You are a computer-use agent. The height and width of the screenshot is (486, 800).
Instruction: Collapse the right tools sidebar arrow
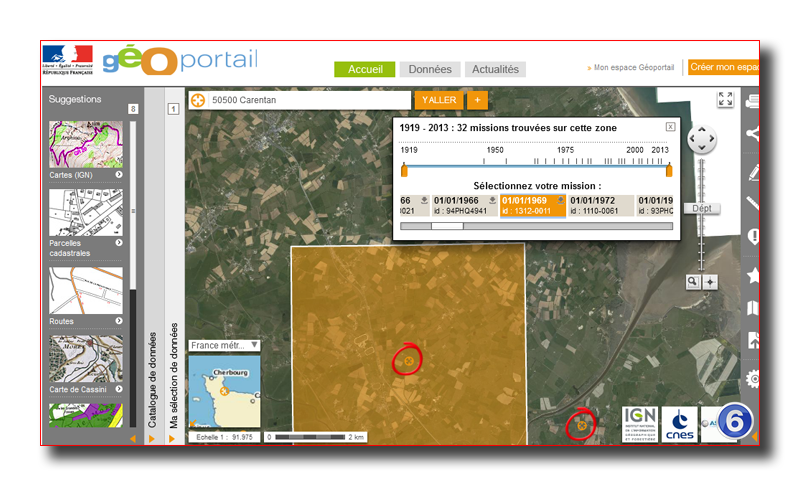click(x=755, y=436)
